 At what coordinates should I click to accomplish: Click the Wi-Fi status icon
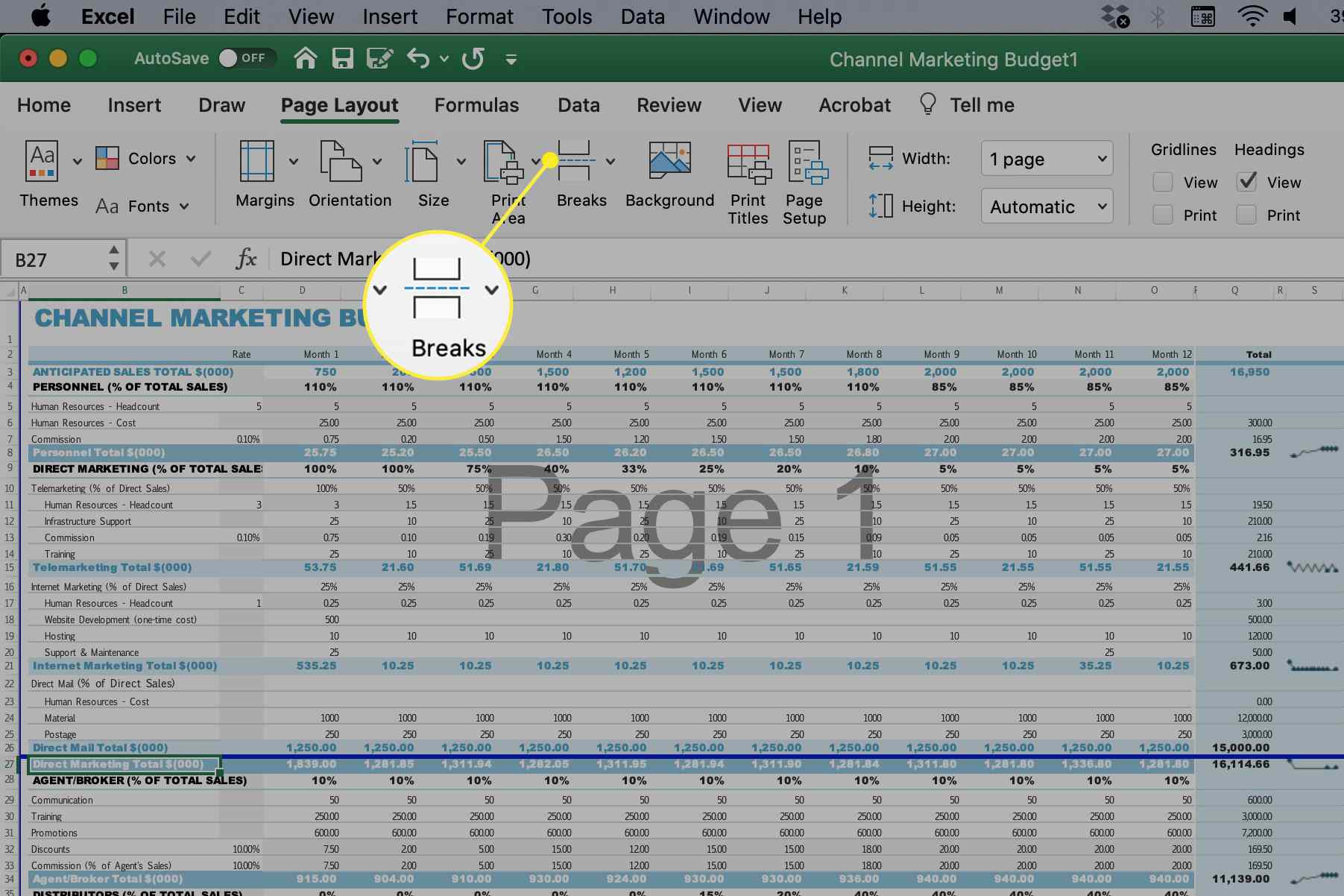click(1252, 16)
